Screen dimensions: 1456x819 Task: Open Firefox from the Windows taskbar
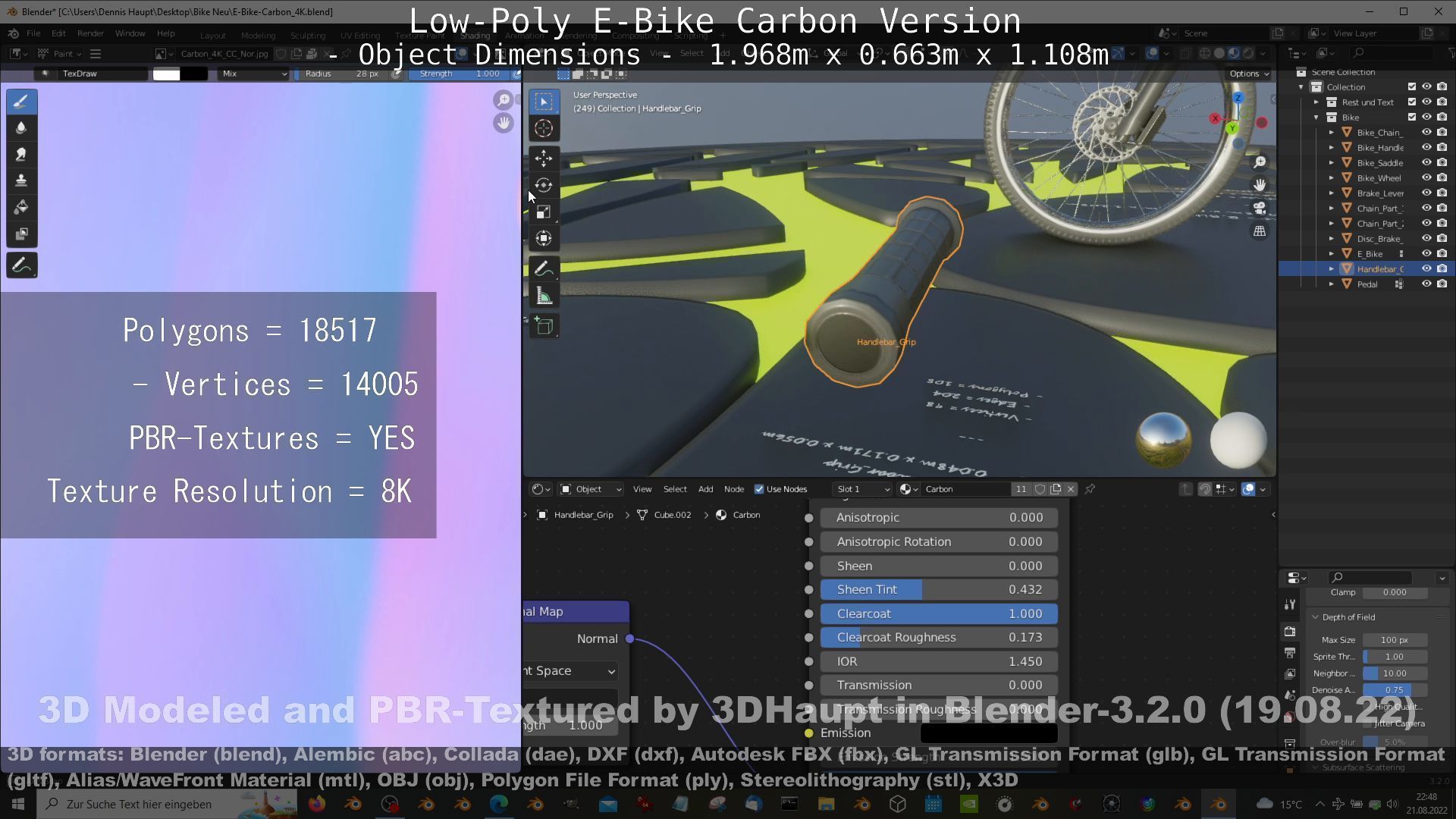317,804
